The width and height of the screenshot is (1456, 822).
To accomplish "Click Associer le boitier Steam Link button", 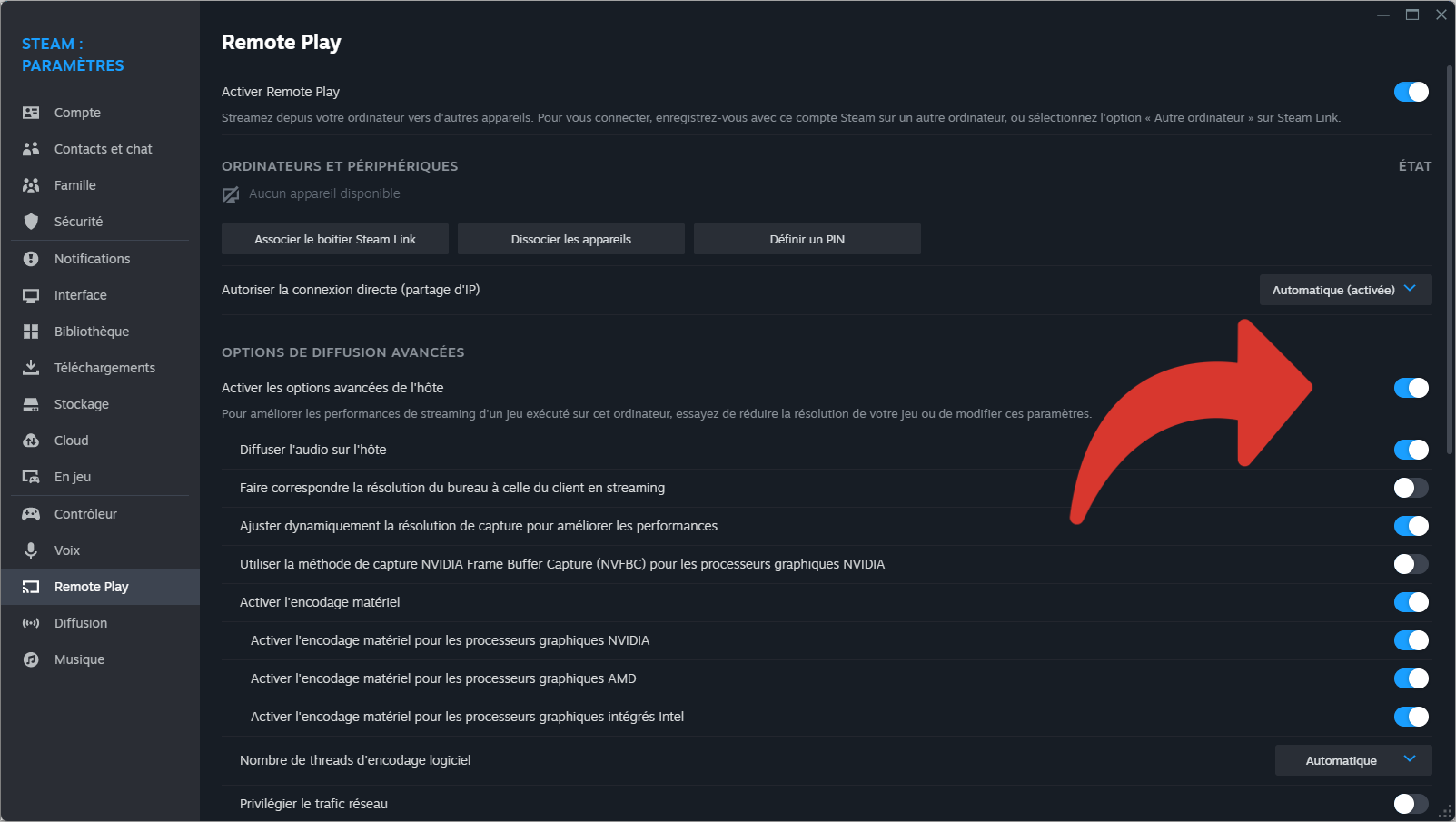I will coord(335,239).
